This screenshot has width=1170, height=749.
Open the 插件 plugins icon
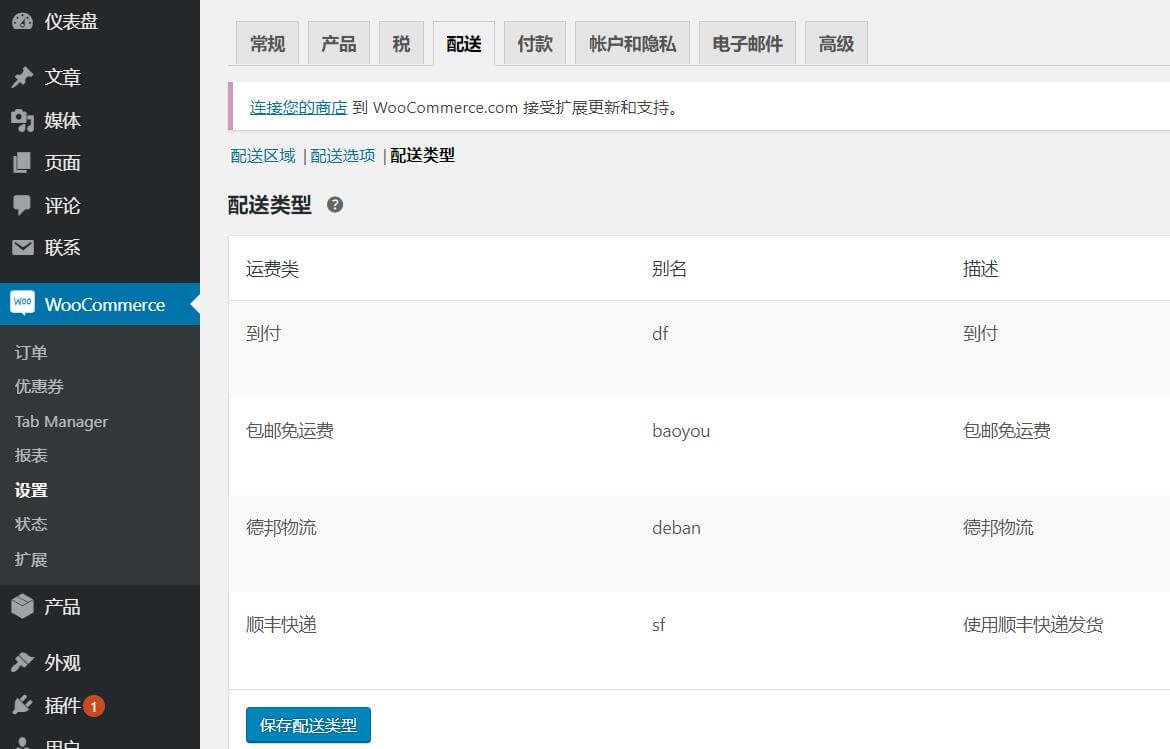(x=22, y=705)
